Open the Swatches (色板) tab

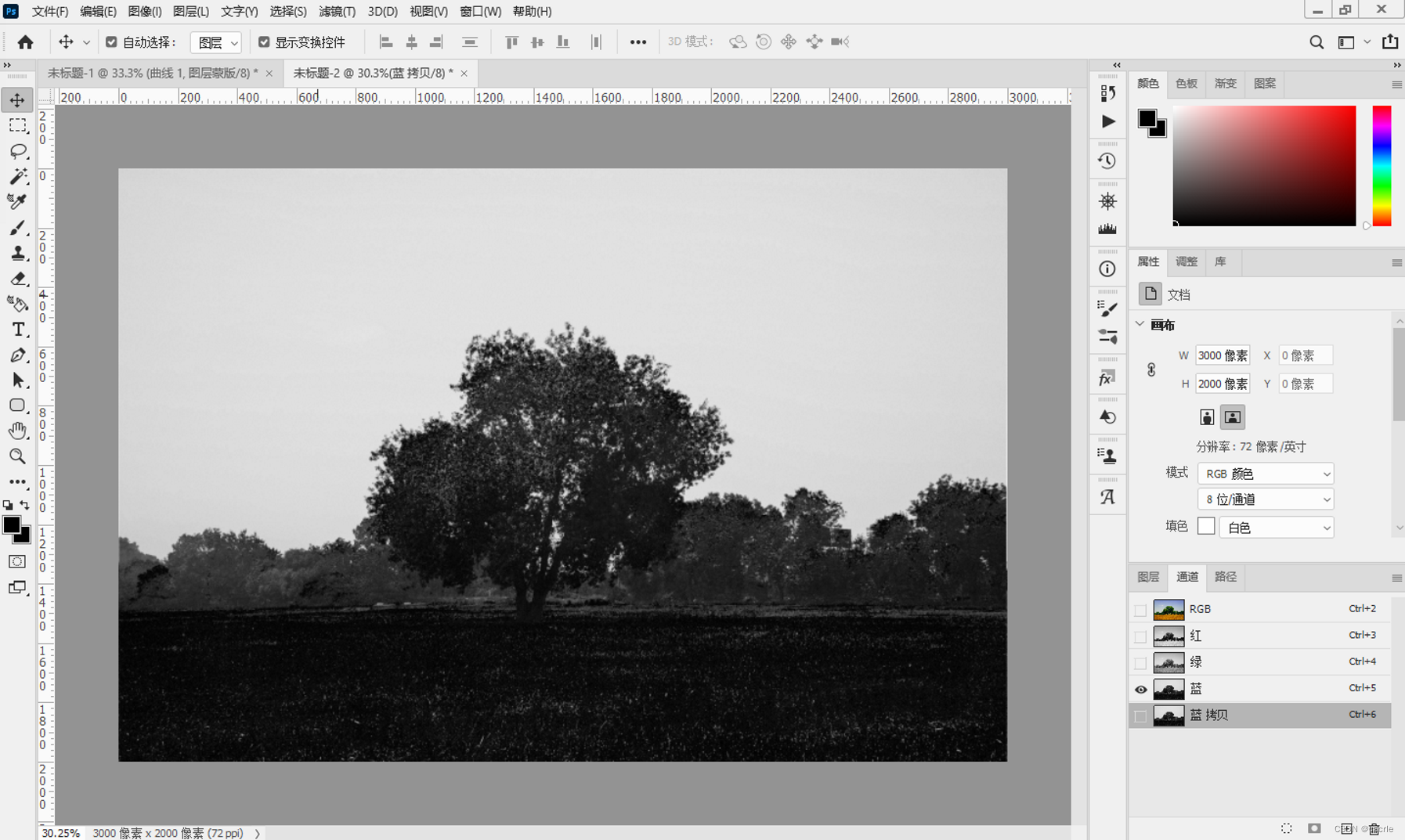1186,84
